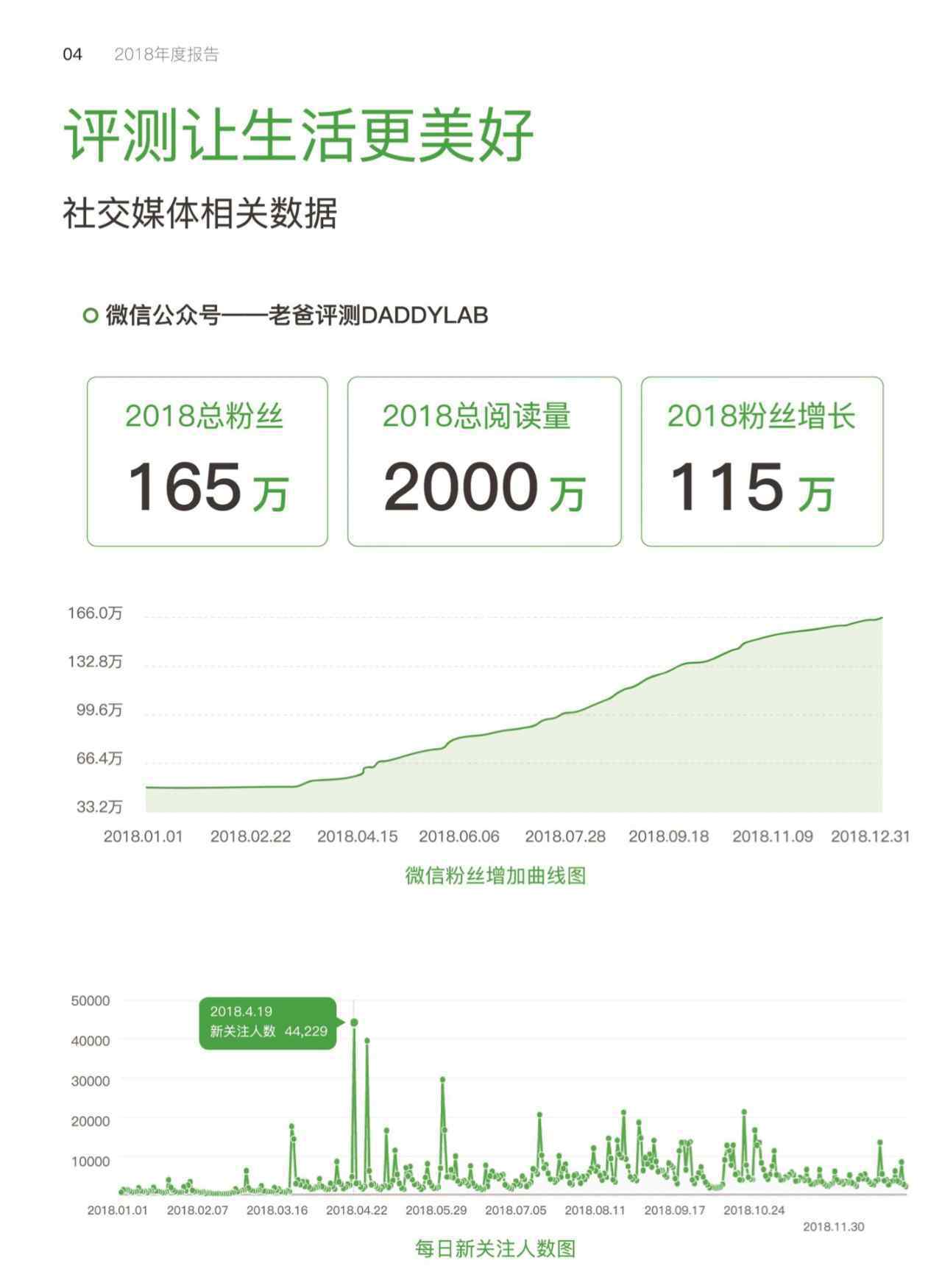Select the 2018总粉丝 165万 card
Screen dimensions: 942x1288
point(207,461)
